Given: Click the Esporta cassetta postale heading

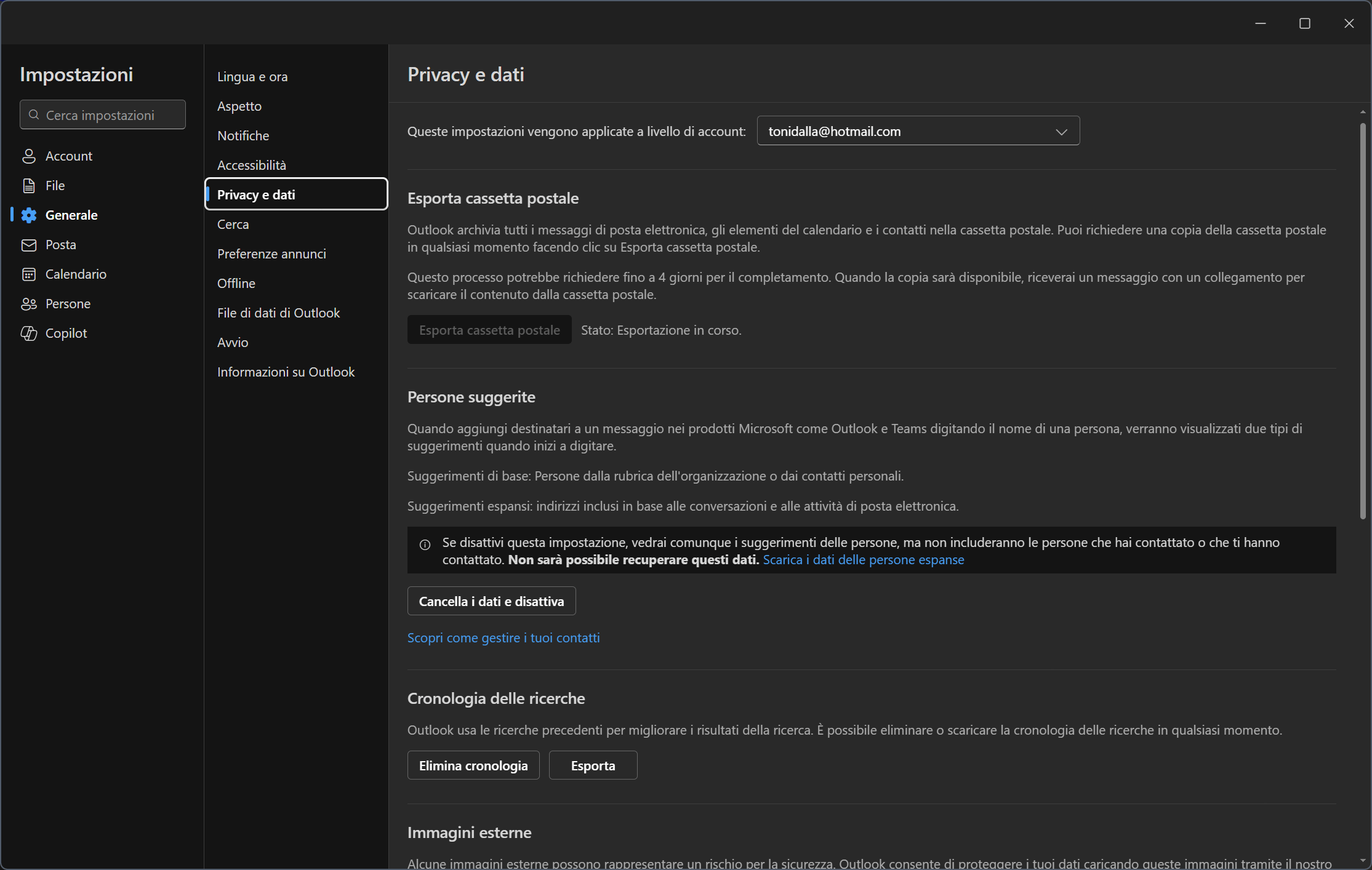Looking at the screenshot, I should [x=493, y=198].
